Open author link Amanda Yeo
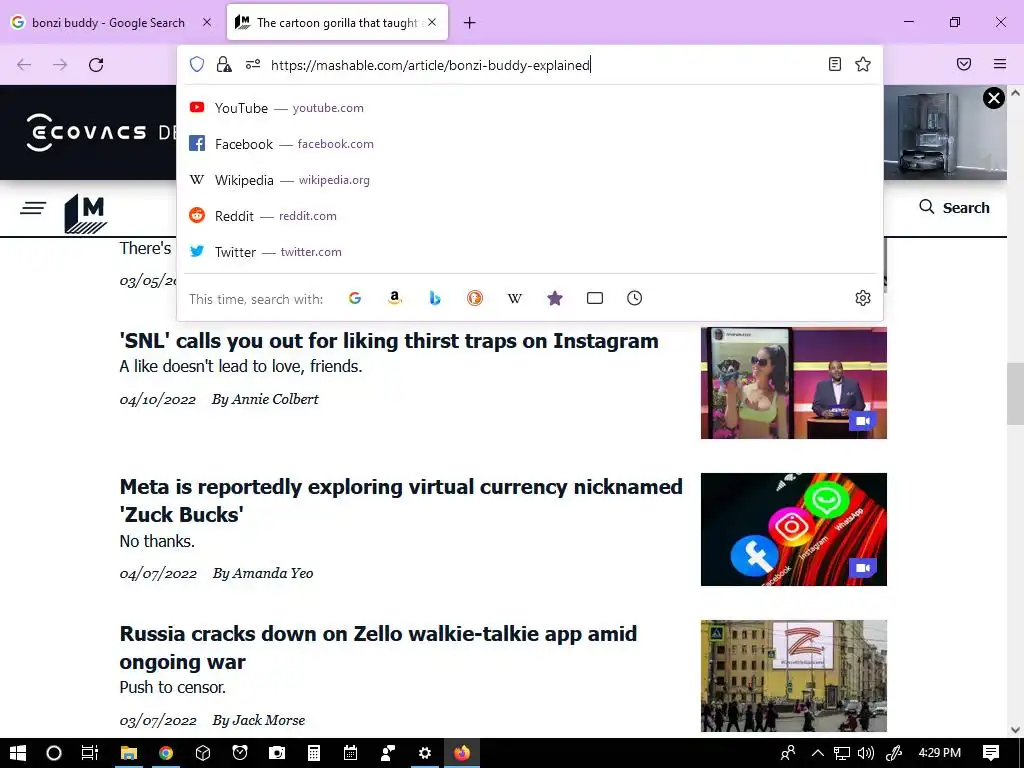The image size is (1024, 768). (273, 573)
